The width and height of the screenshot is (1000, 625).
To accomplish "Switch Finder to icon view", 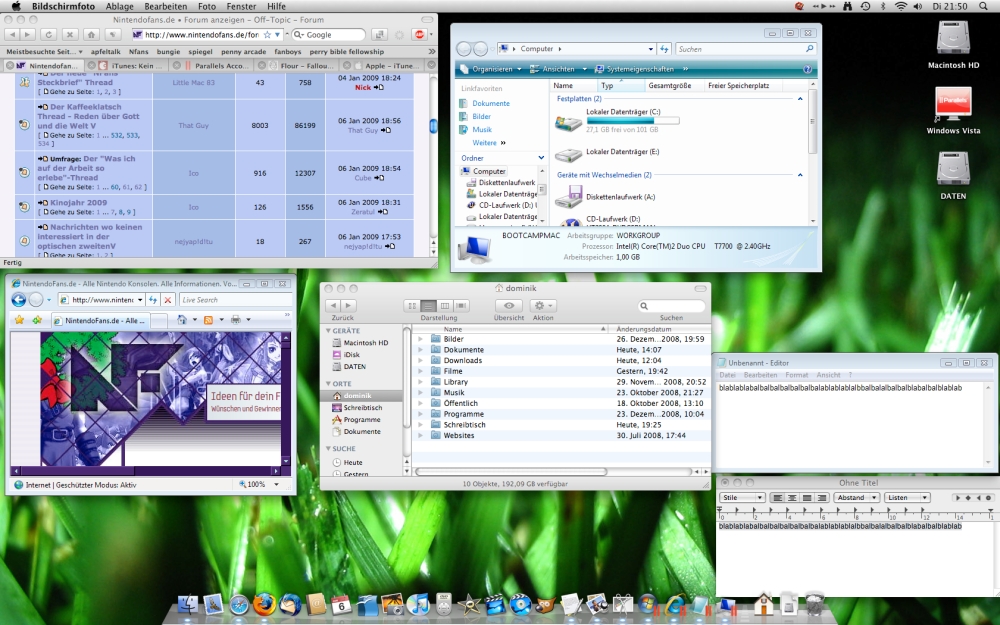I will [x=412, y=305].
